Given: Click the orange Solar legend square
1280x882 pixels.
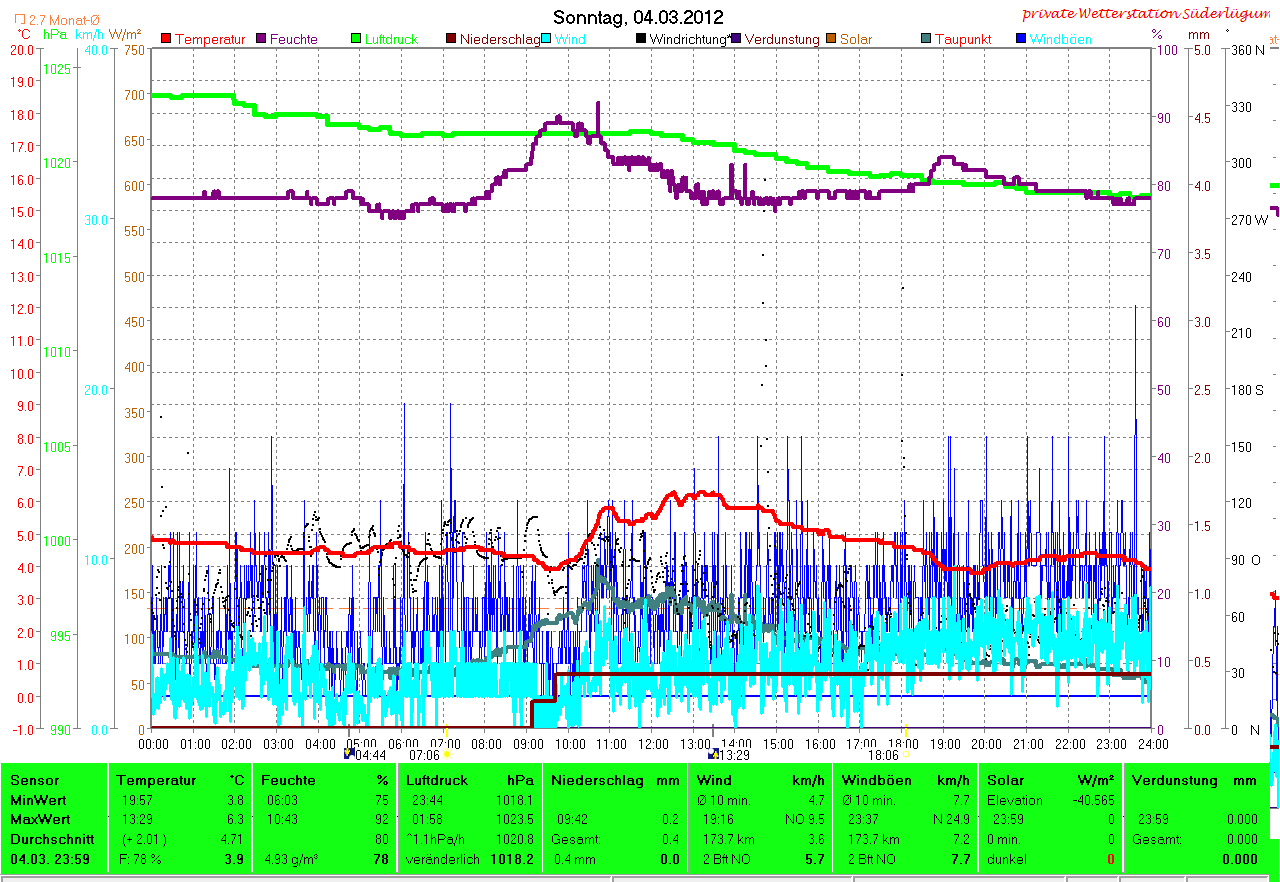Looking at the screenshot, I should [x=831, y=39].
